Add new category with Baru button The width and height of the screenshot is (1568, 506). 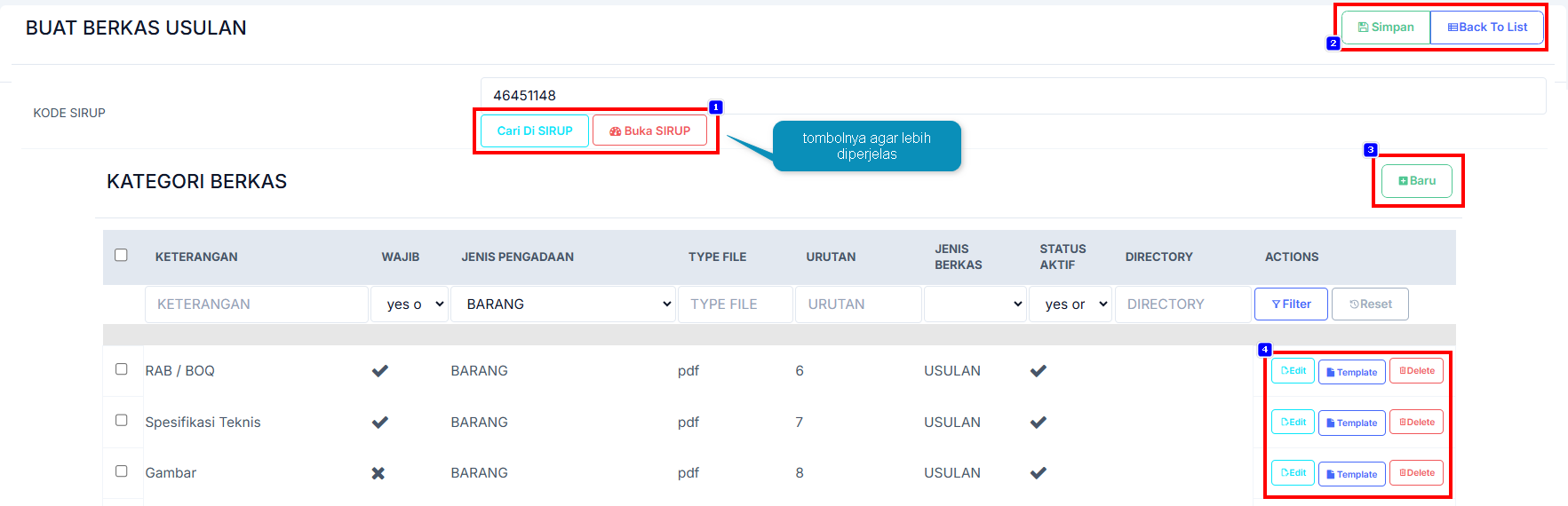pyautogui.click(x=1416, y=181)
